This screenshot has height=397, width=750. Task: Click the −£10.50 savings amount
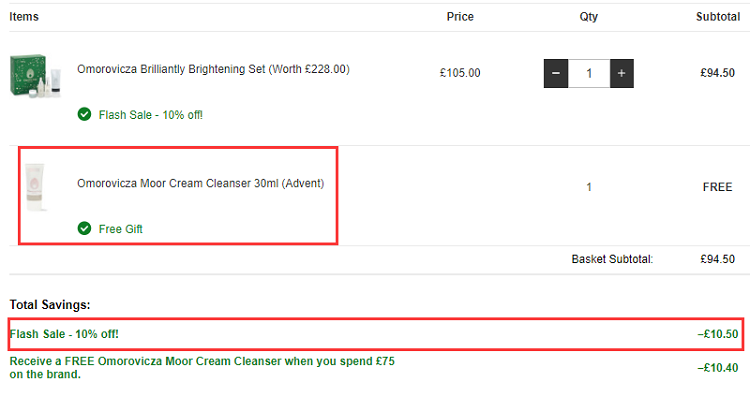click(x=718, y=334)
